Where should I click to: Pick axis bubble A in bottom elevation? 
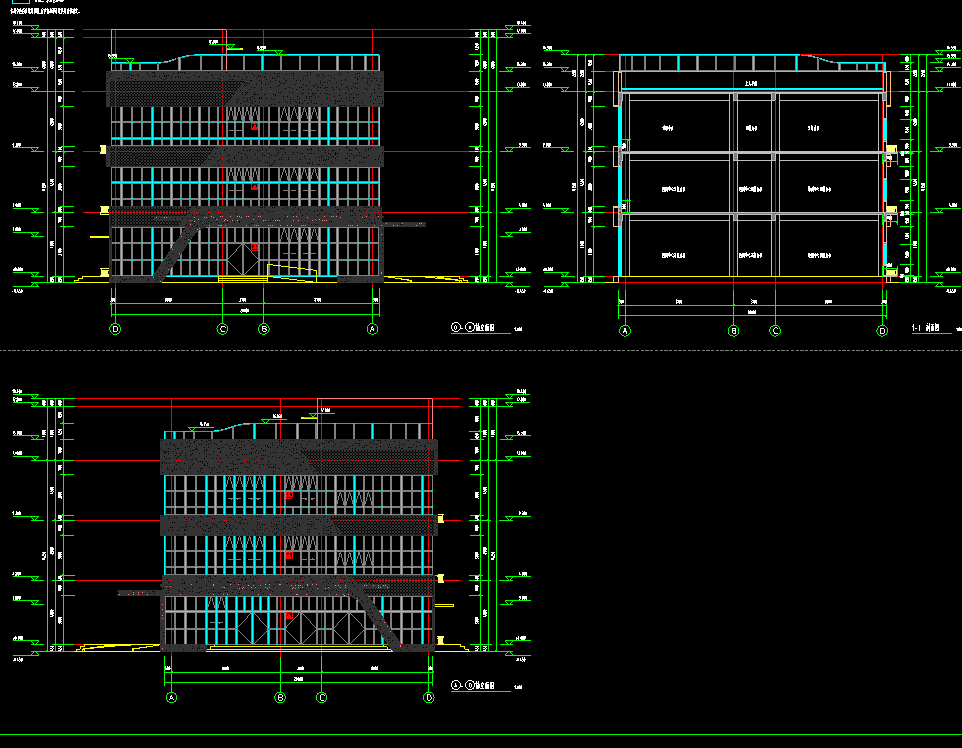[171, 698]
